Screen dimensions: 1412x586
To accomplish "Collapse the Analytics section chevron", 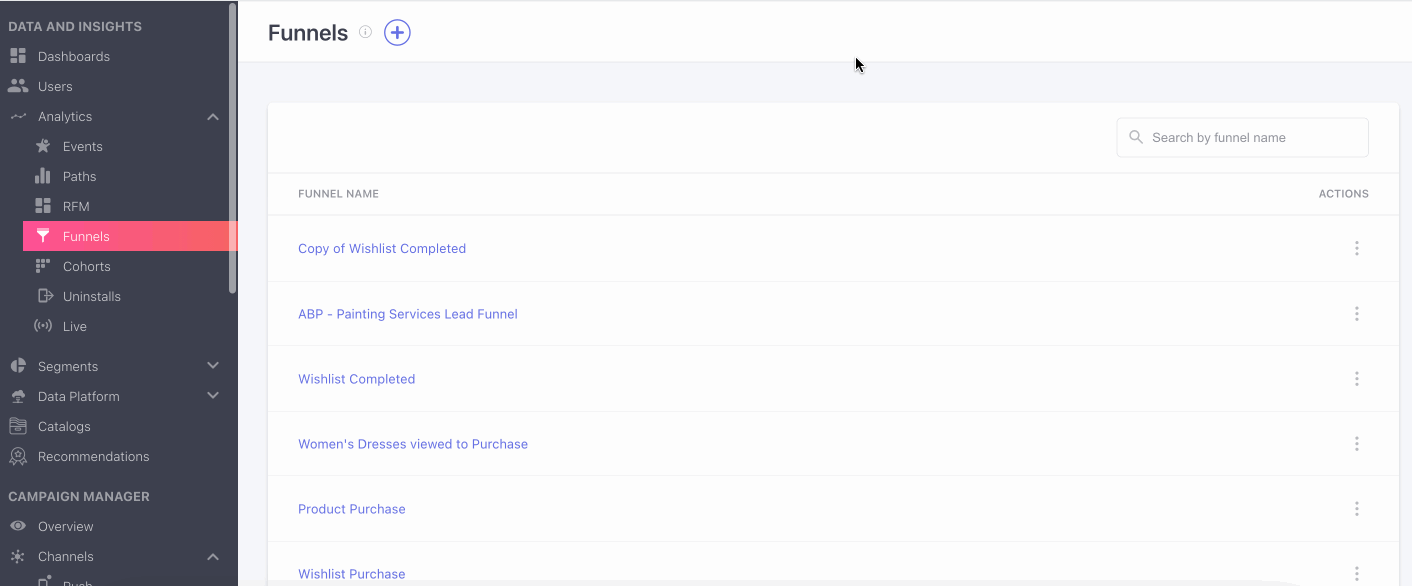I will [x=213, y=116].
